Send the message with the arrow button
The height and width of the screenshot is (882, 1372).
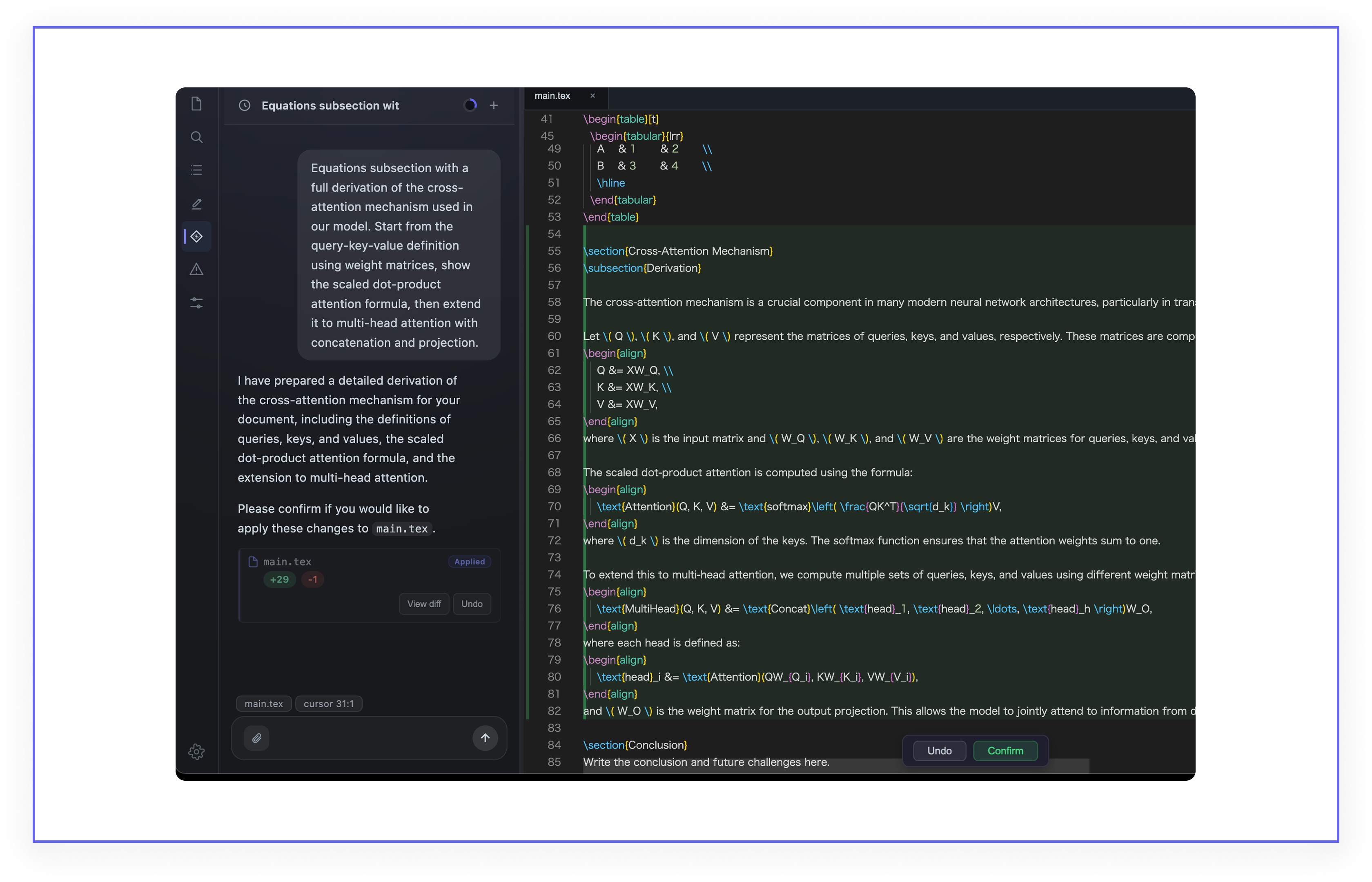pyautogui.click(x=485, y=738)
